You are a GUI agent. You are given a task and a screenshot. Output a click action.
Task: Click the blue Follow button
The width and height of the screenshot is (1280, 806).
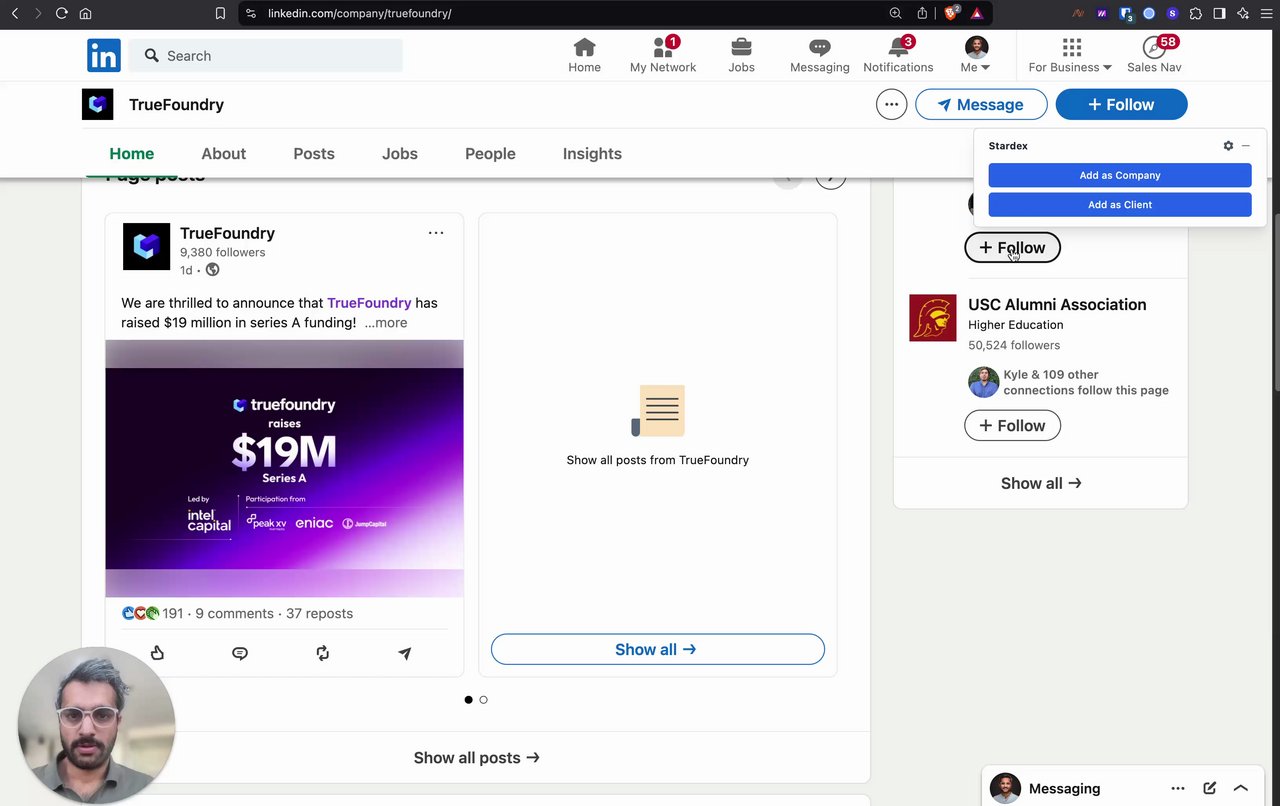click(x=1121, y=104)
